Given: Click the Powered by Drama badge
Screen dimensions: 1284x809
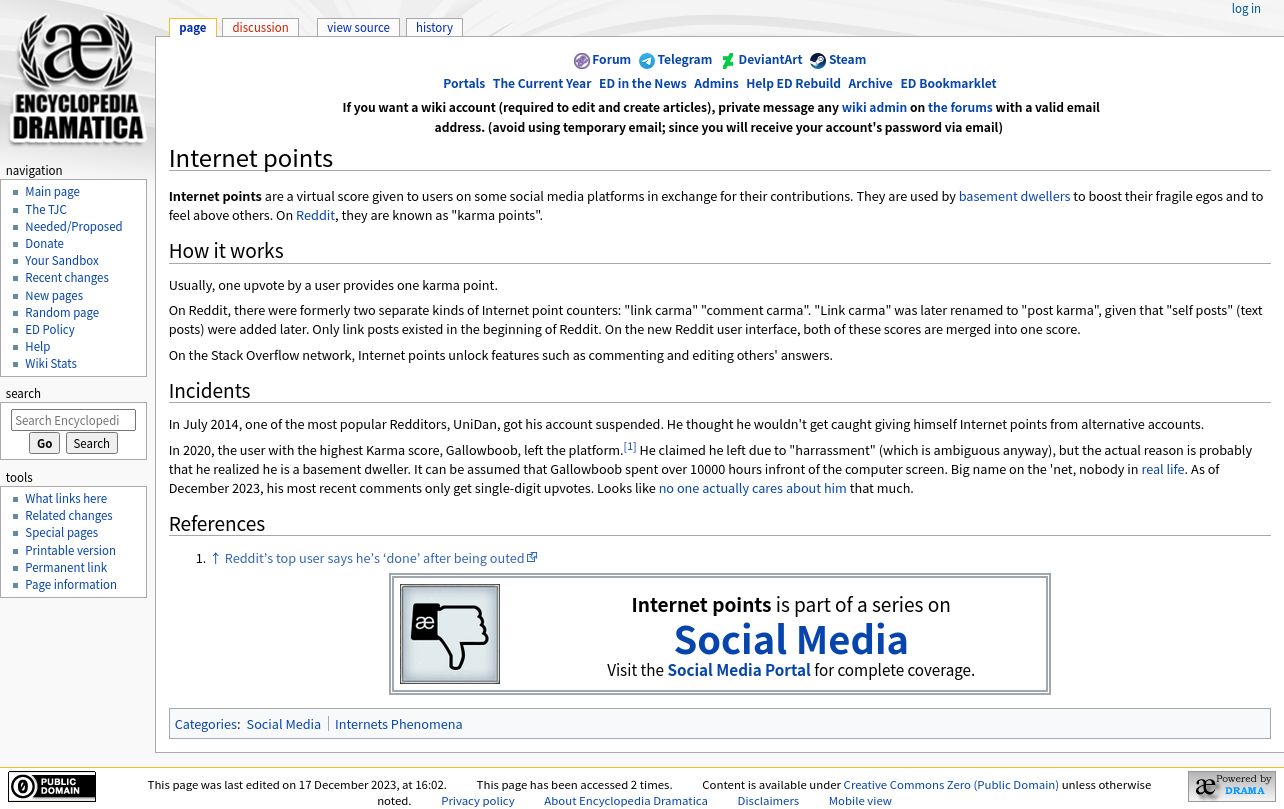Looking at the screenshot, I should click(1231, 787).
